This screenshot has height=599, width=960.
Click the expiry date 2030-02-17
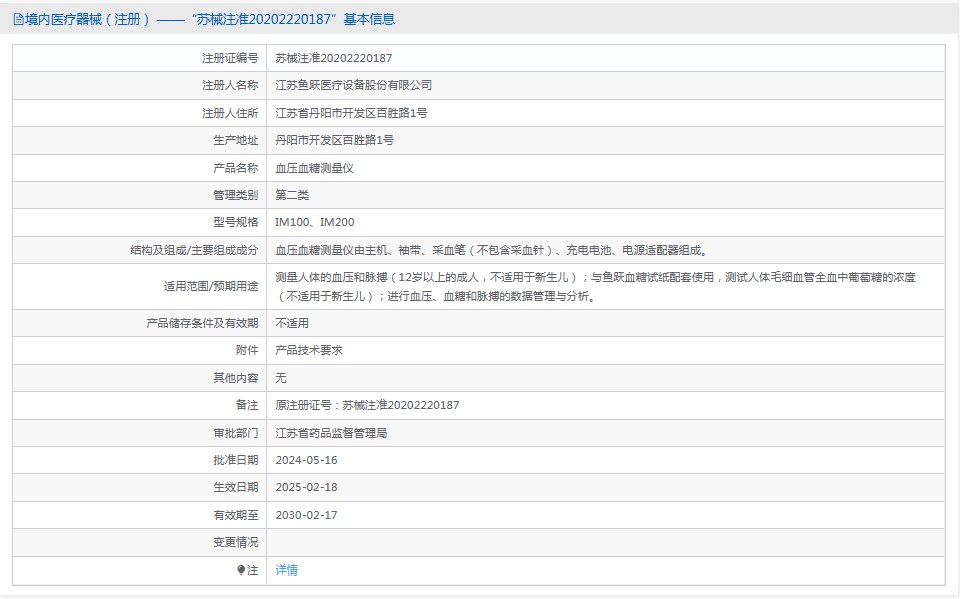[306, 515]
